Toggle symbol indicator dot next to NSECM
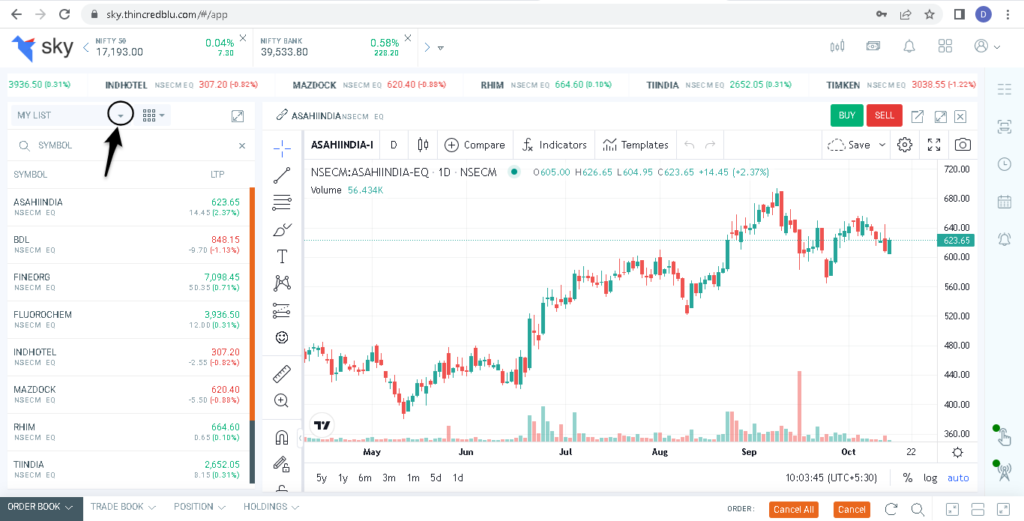 coord(515,172)
